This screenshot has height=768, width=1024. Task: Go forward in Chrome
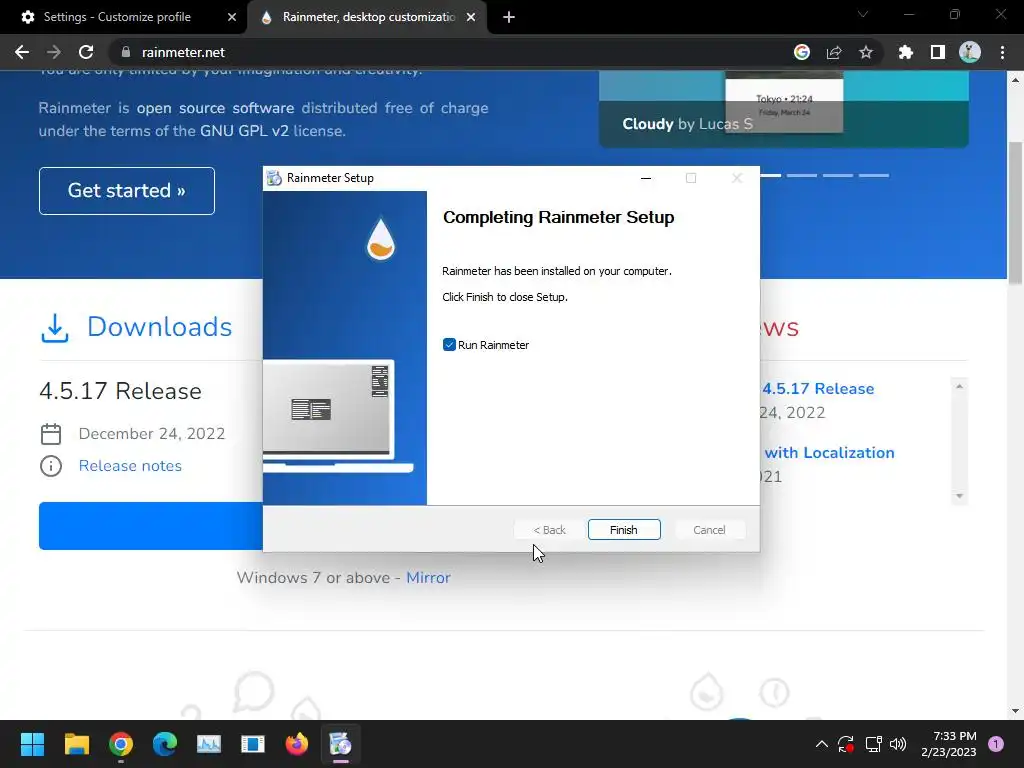click(54, 52)
